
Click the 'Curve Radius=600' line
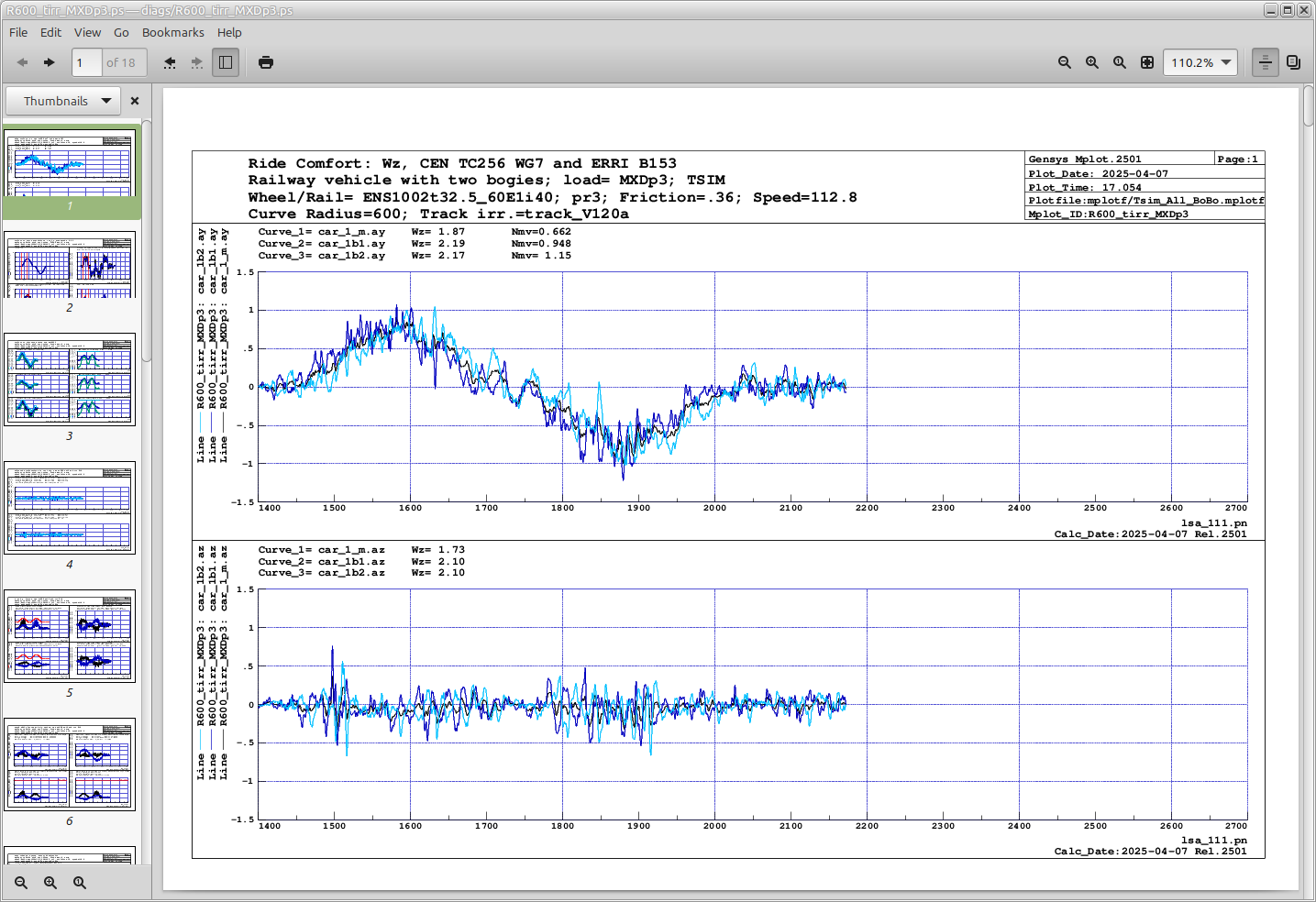(x=438, y=214)
